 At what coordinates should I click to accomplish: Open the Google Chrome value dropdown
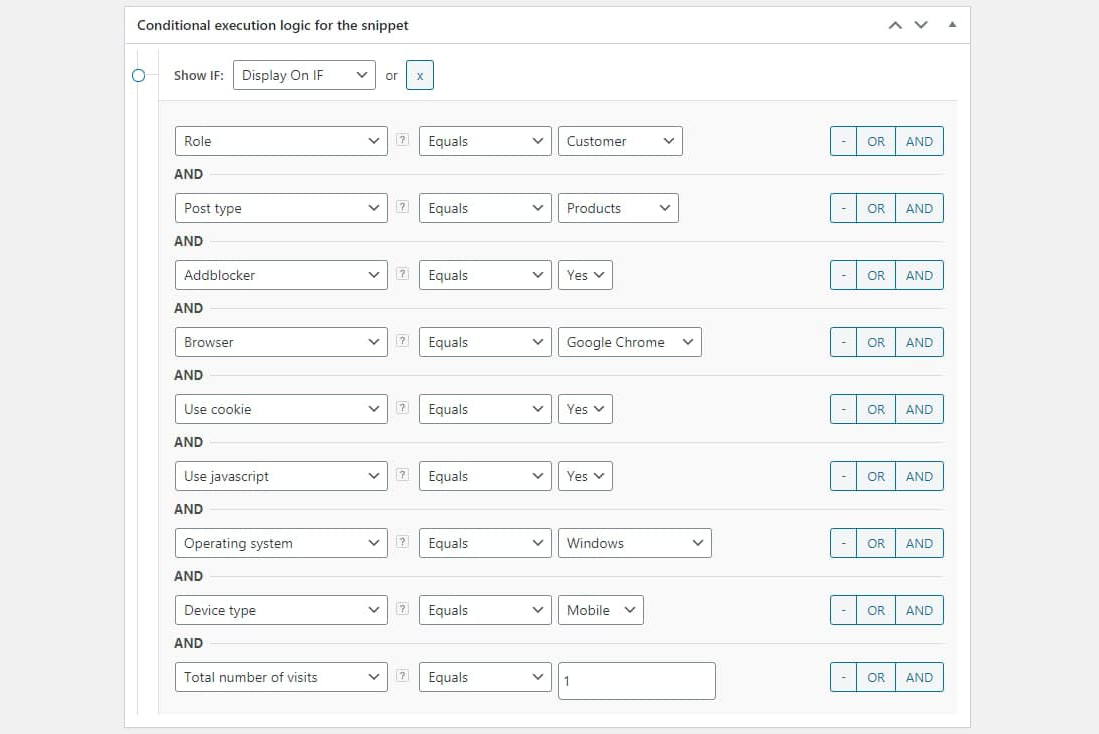[x=629, y=342]
